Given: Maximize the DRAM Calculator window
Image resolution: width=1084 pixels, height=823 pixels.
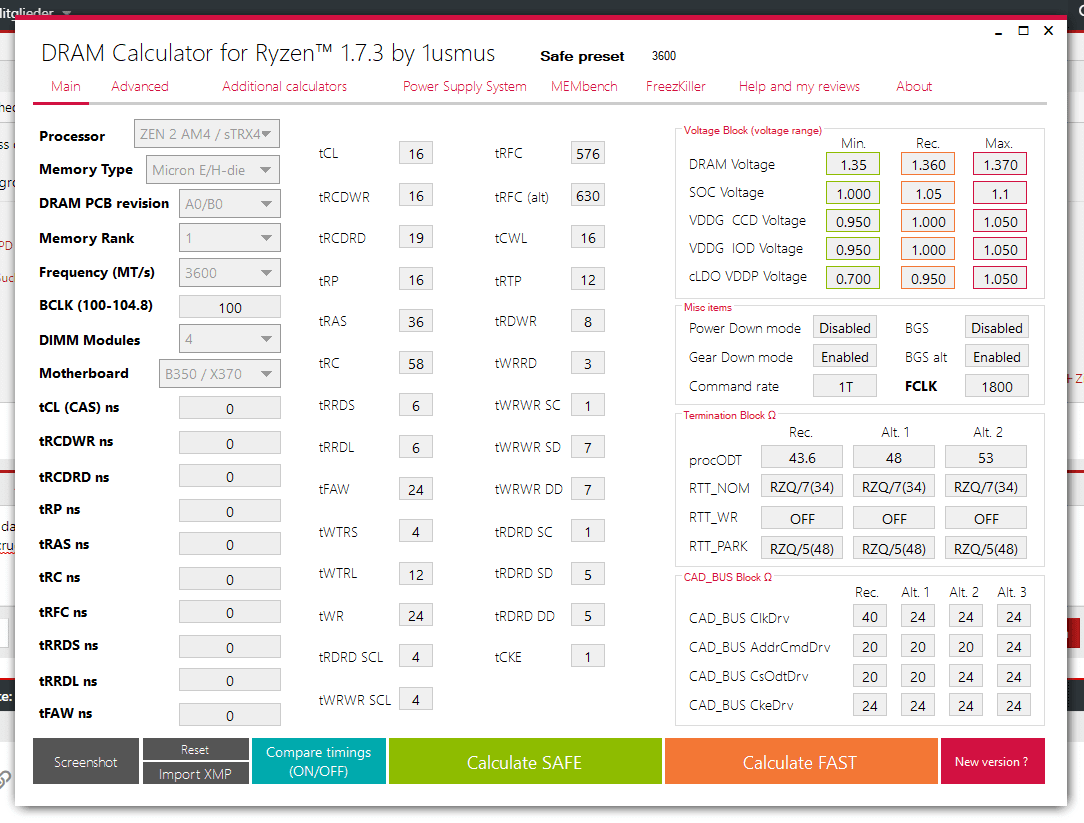Looking at the screenshot, I should [x=1024, y=30].
